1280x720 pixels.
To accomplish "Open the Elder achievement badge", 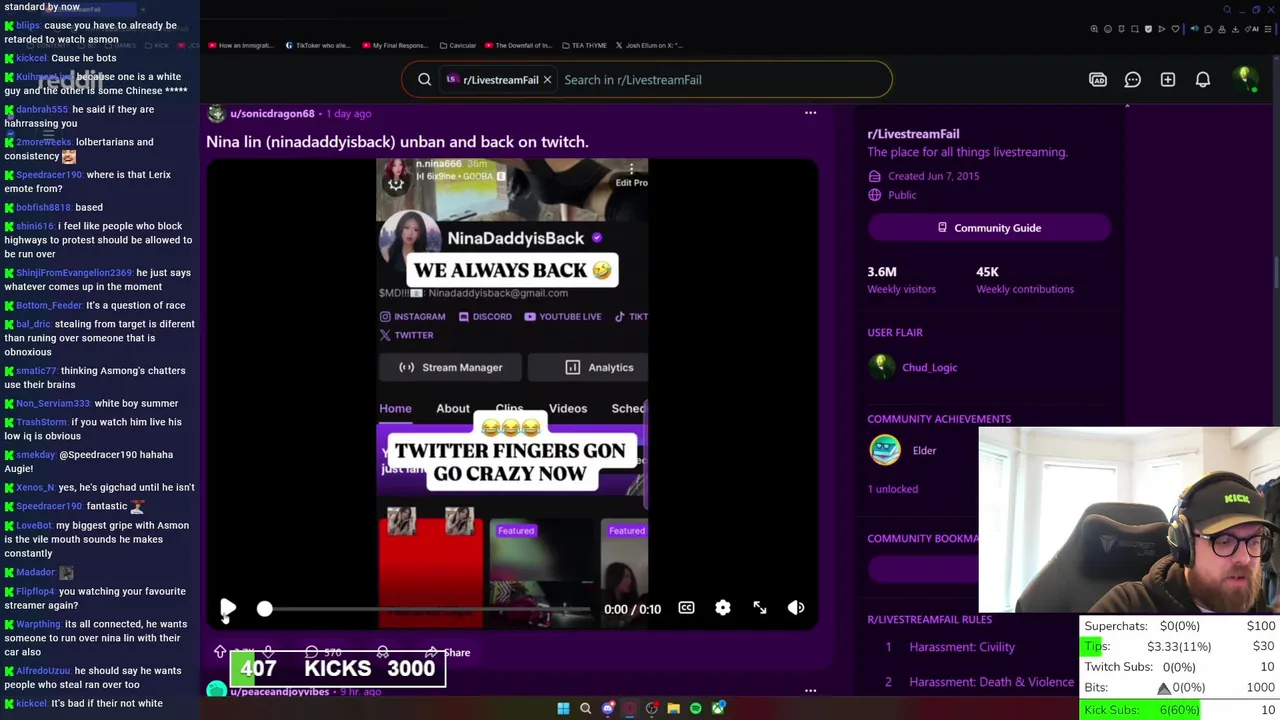I will coord(885,450).
